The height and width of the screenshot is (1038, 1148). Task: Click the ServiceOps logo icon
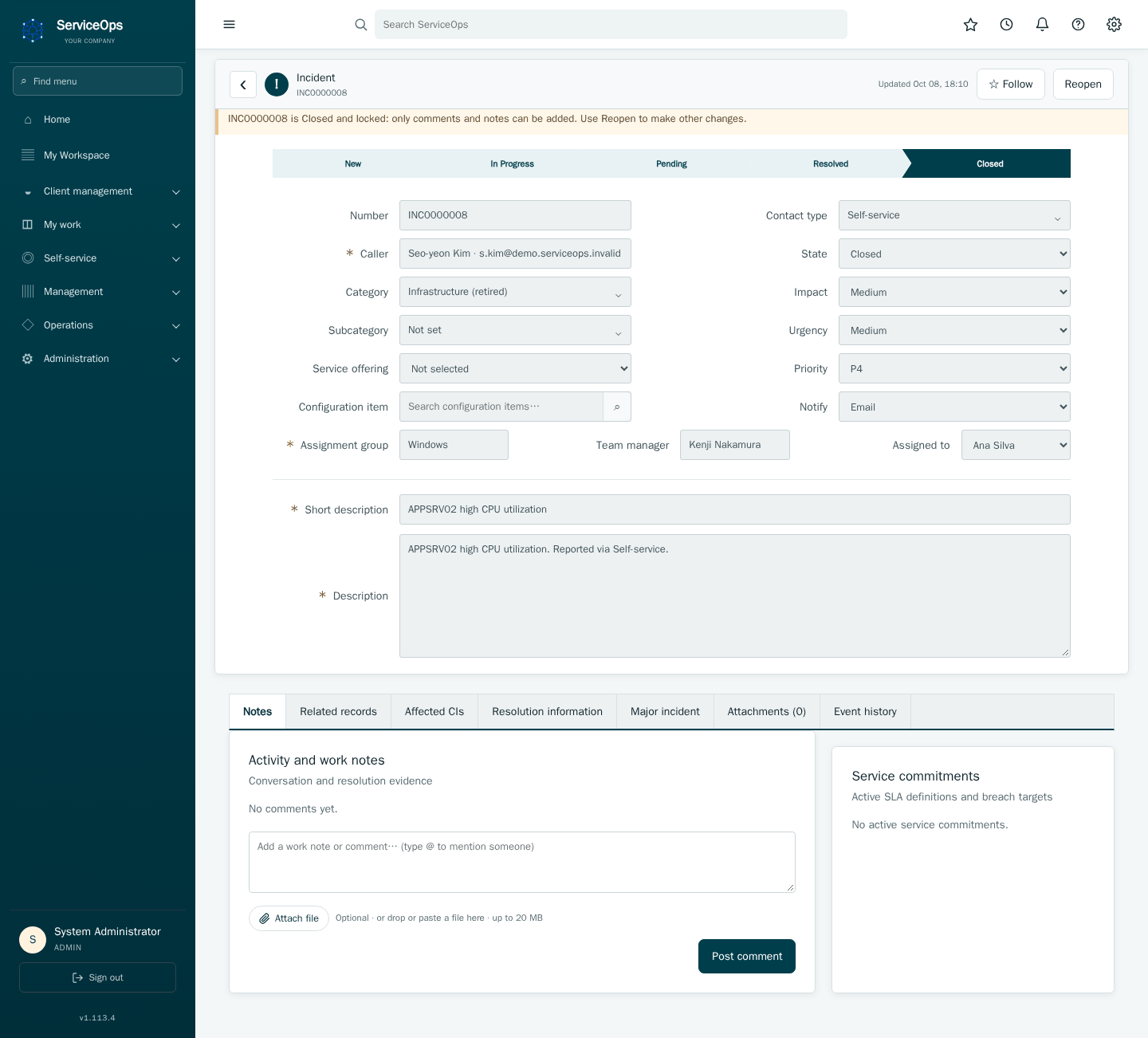click(x=33, y=30)
